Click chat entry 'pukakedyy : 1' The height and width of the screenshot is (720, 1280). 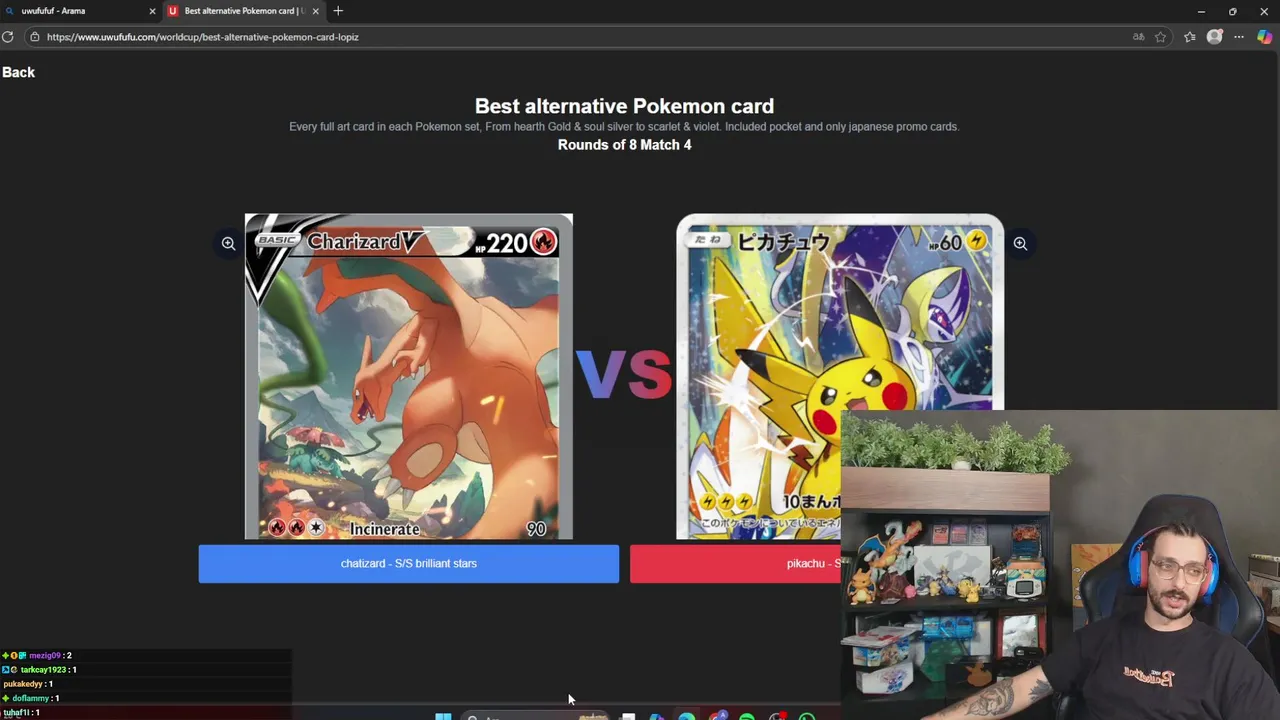pos(28,683)
